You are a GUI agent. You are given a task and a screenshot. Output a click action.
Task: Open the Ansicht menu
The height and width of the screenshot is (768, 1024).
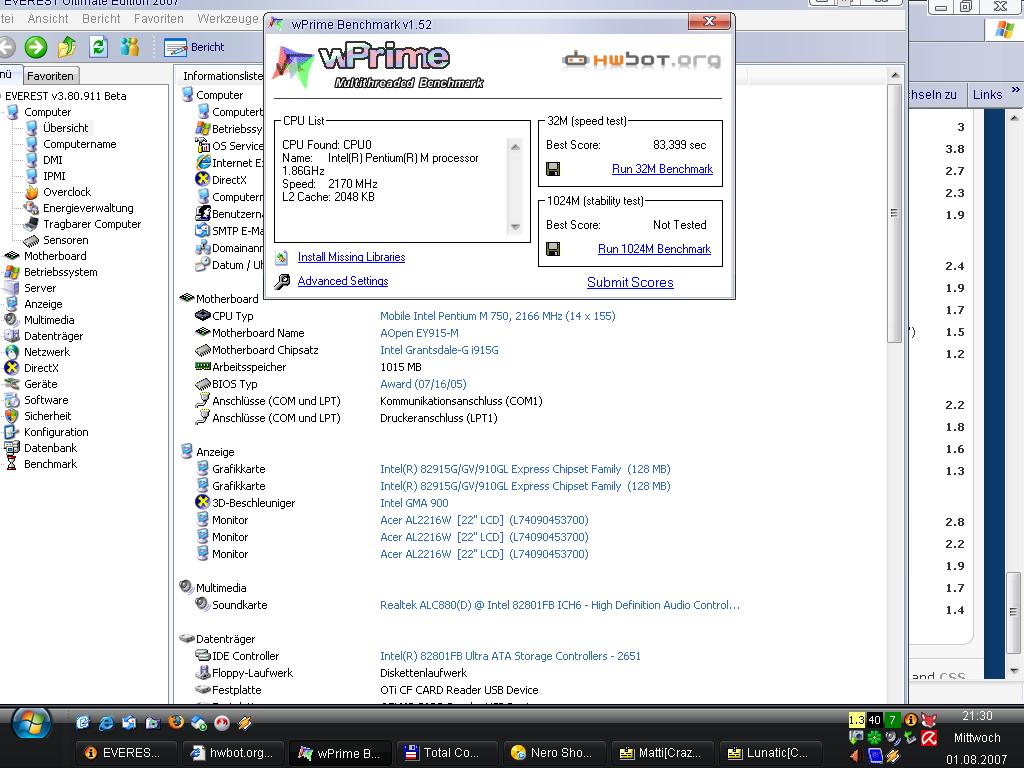[48, 19]
